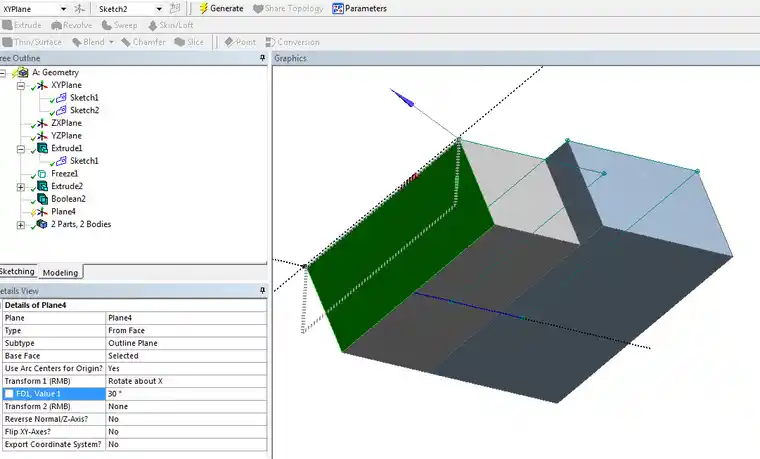The image size is (760, 459).
Task: Open the Sketch2 sketch selector dropdown
Action: 159,9
